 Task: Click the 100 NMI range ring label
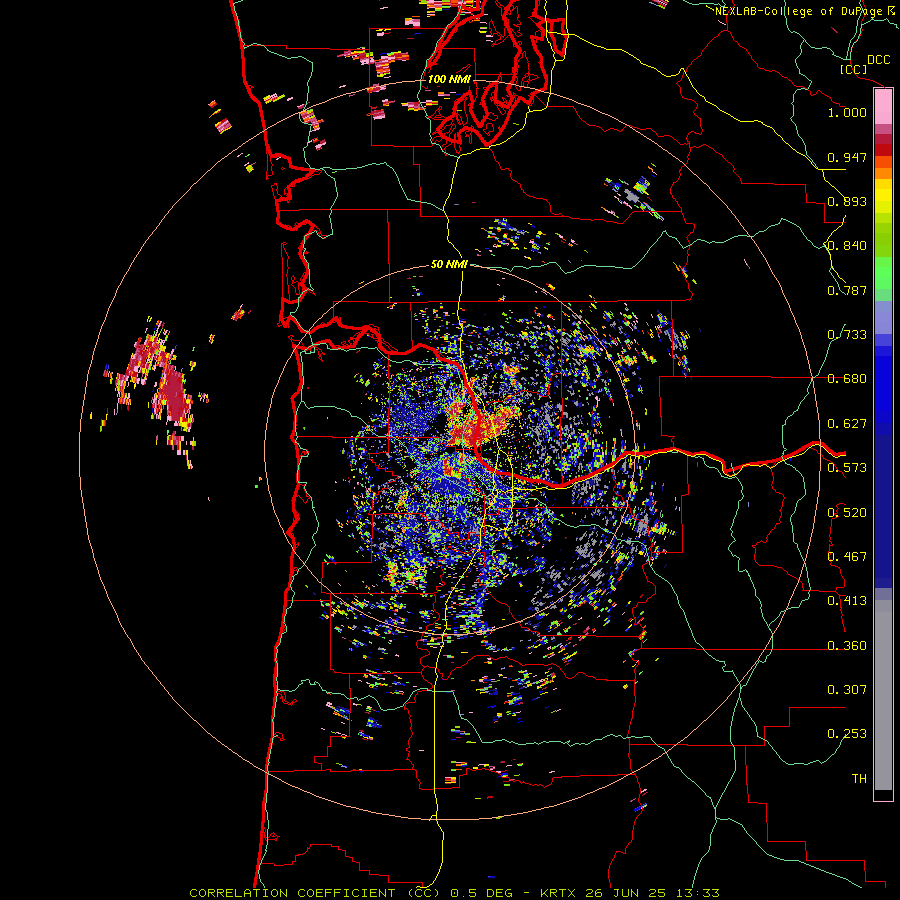449,79
